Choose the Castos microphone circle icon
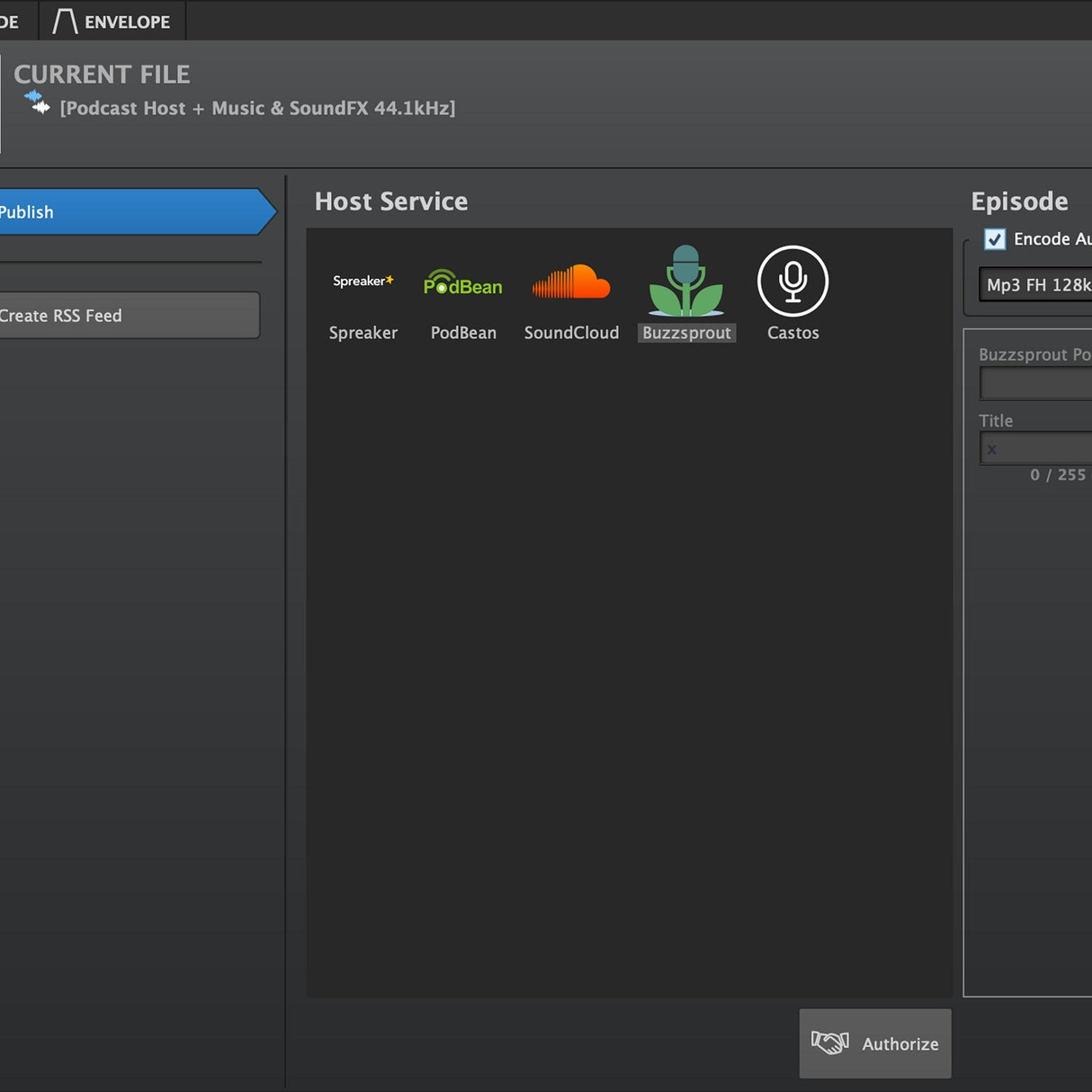 (x=792, y=282)
